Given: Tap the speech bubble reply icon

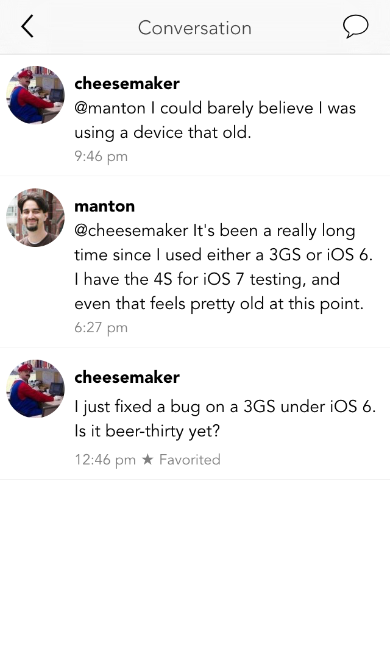Looking at the screenshot, I should [355, 26].
